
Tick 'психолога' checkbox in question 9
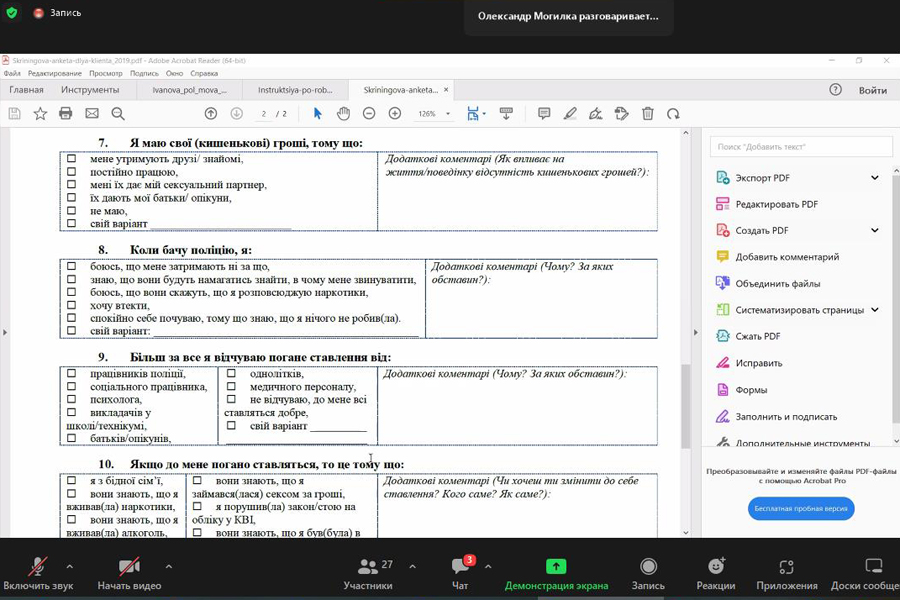(x=71, y=400)
